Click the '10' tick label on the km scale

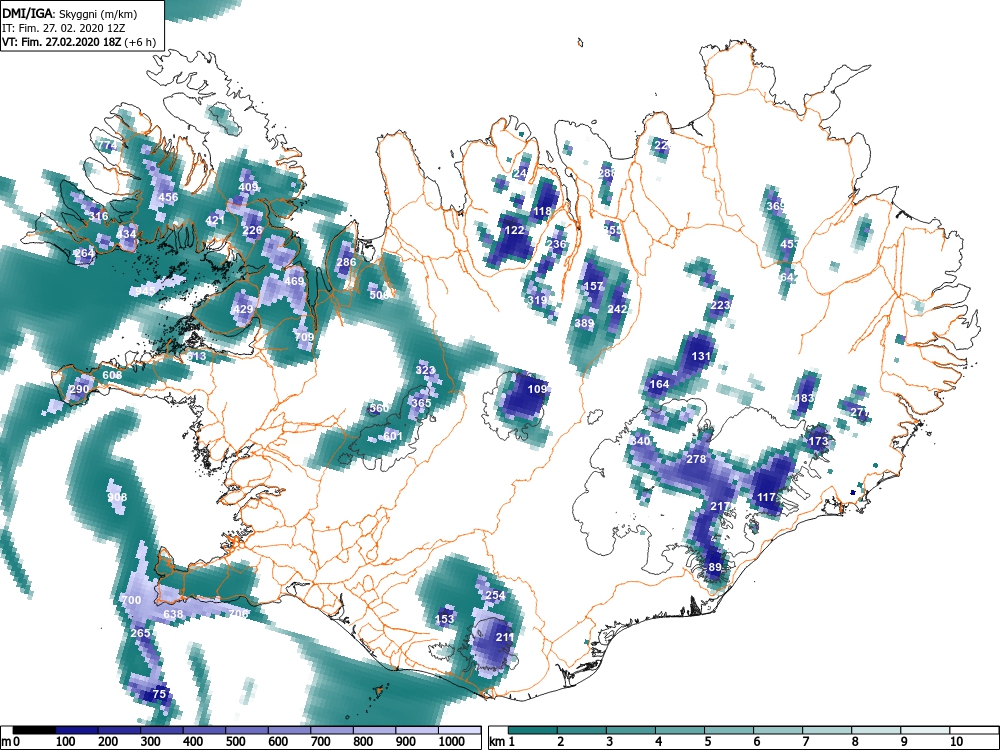coord(955,742)
